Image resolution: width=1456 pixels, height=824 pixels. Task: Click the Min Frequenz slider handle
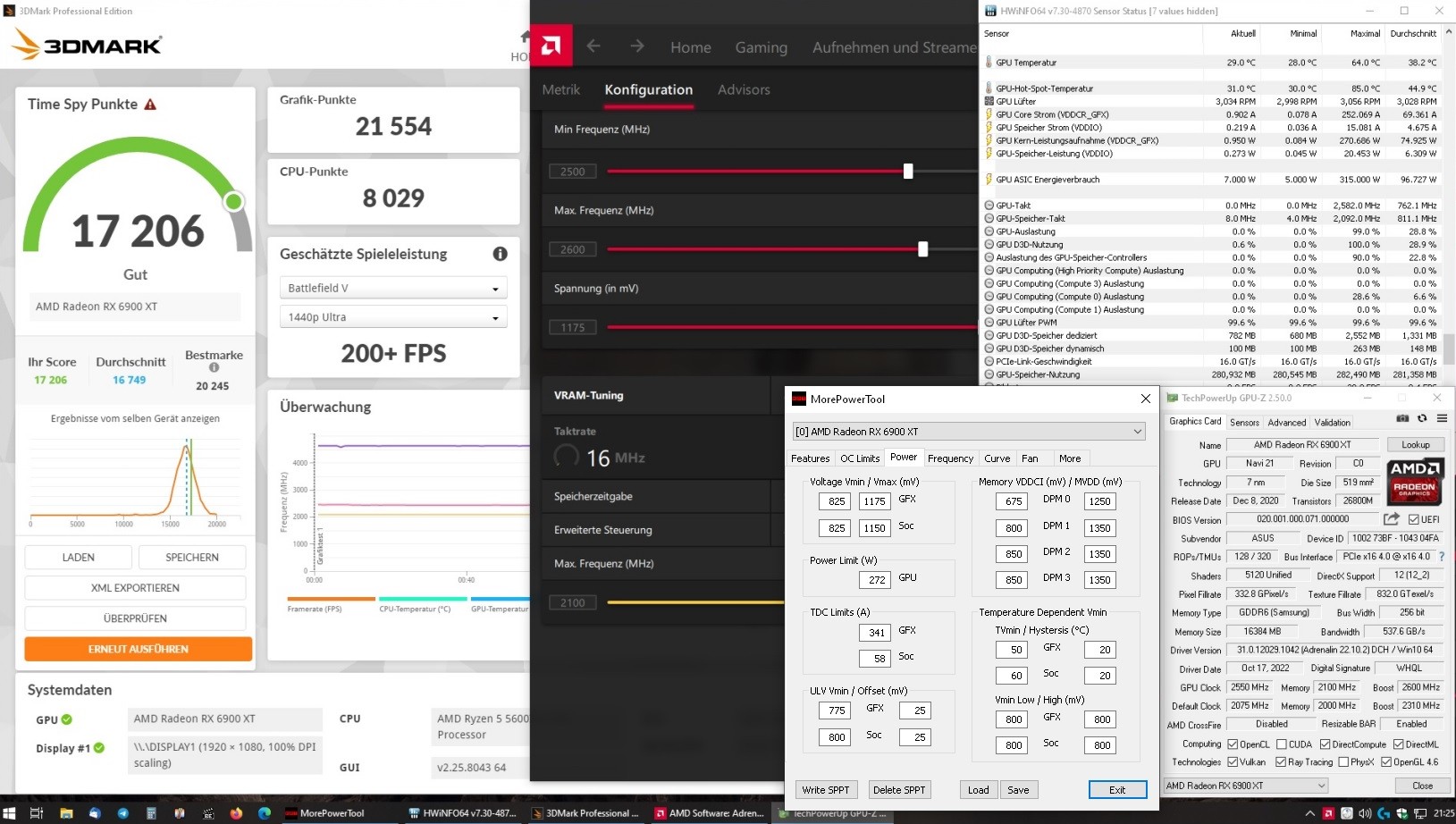[x=908, y=171]
